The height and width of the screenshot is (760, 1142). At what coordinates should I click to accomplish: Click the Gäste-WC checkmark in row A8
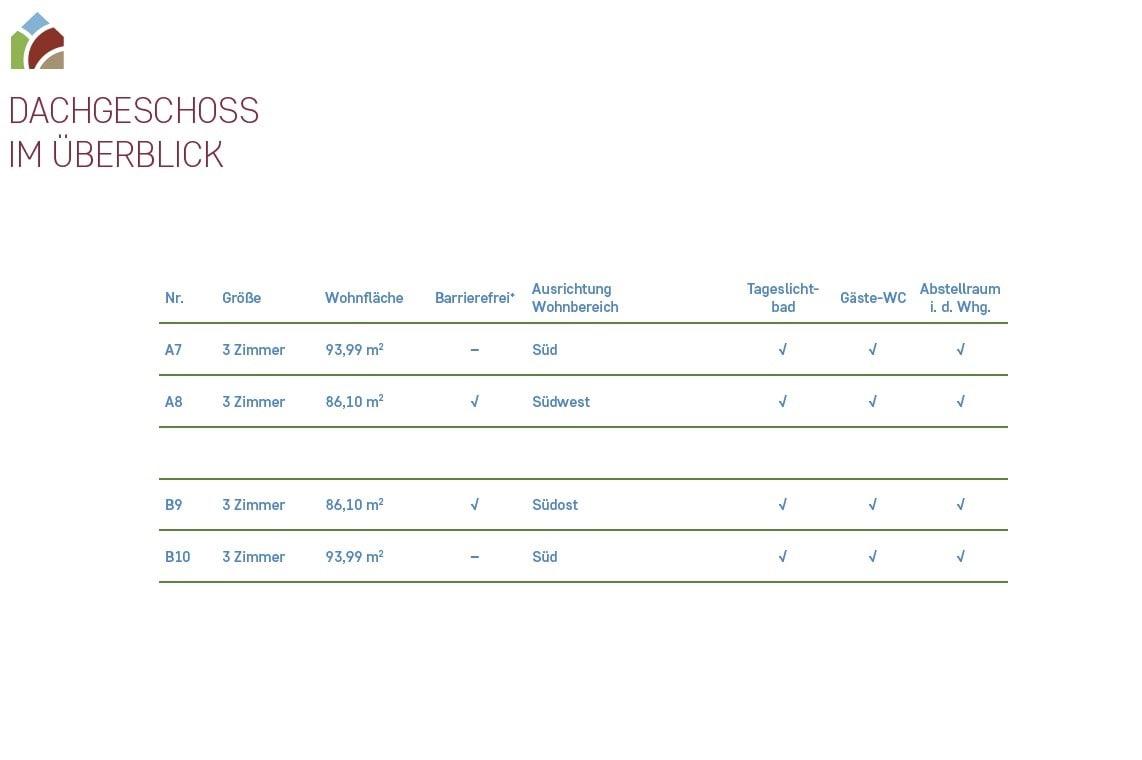[872, 402]
